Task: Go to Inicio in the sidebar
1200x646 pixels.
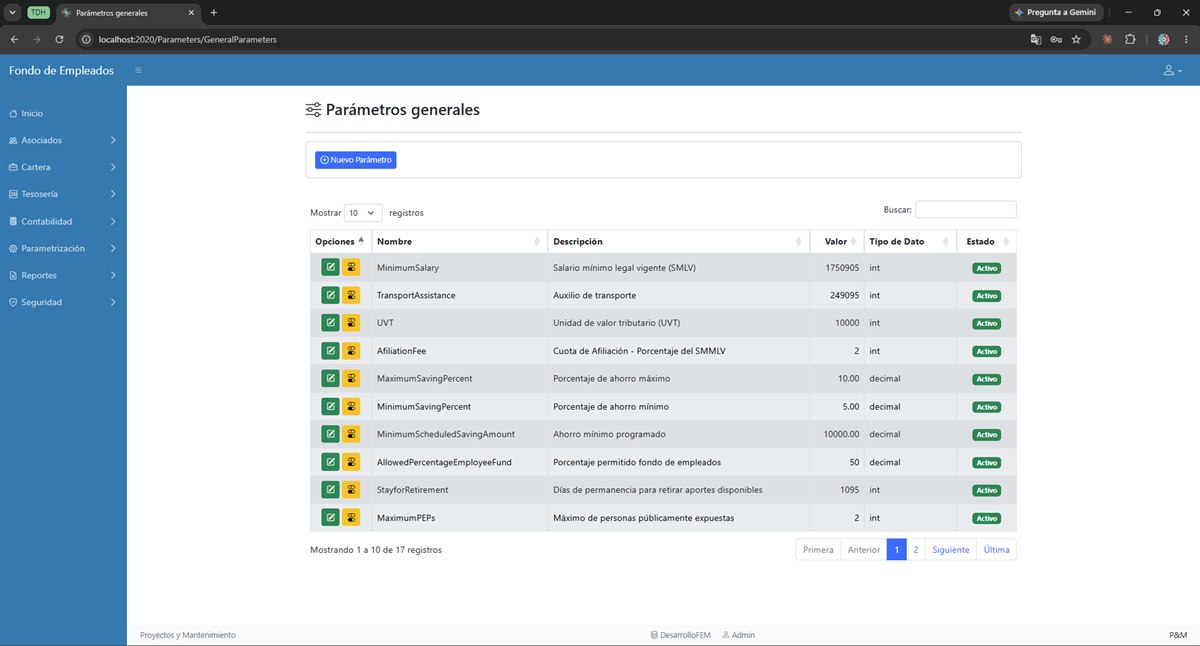Action: [63, 113]
